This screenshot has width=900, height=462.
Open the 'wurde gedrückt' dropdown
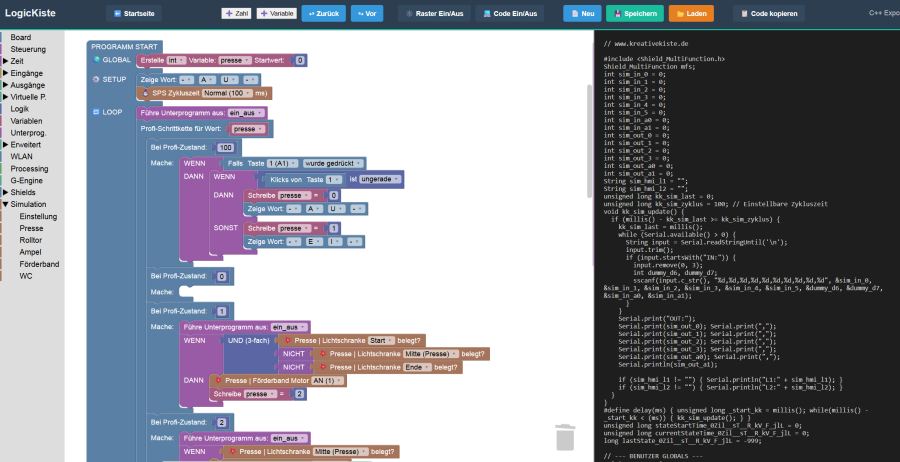click(x=333, y=164)
